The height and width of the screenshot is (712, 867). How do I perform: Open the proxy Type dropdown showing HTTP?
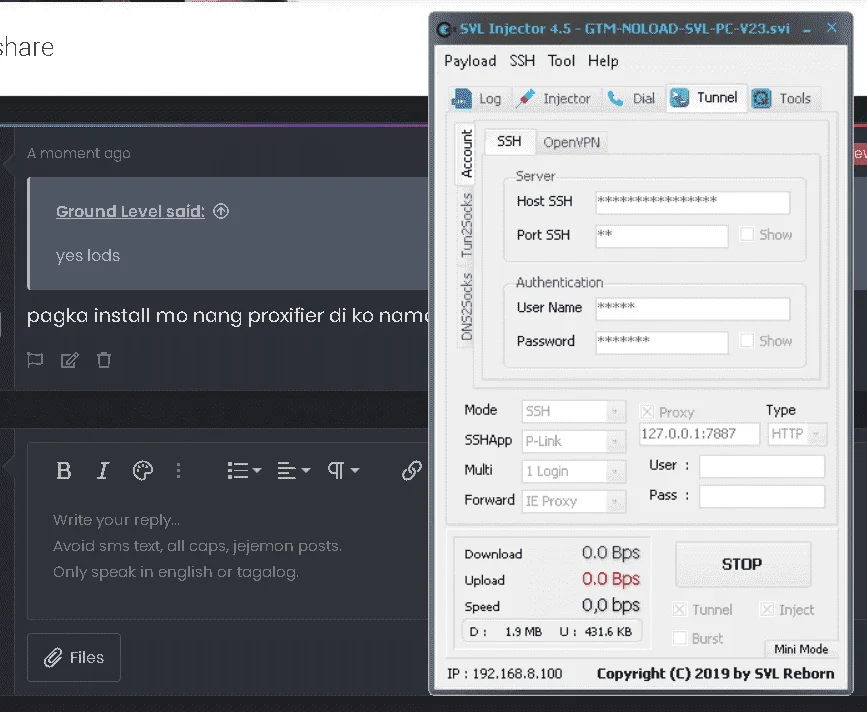pos(797,434)
